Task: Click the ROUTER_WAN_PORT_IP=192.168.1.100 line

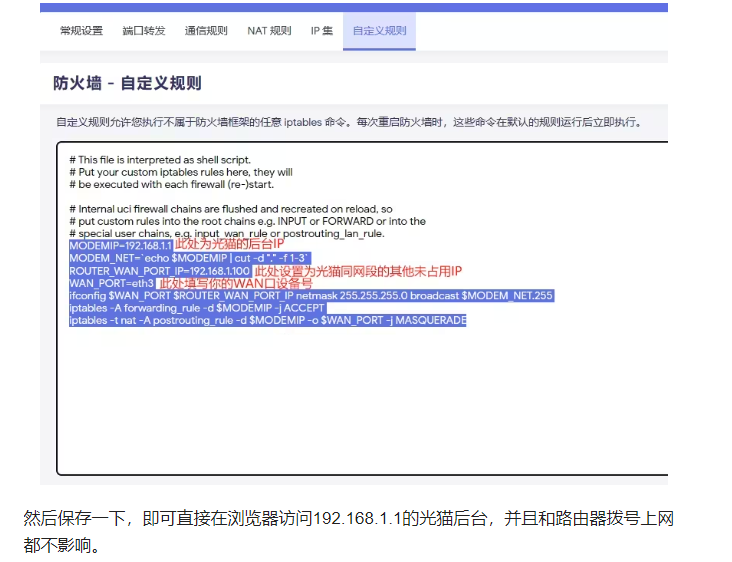Action: (159, 271)
